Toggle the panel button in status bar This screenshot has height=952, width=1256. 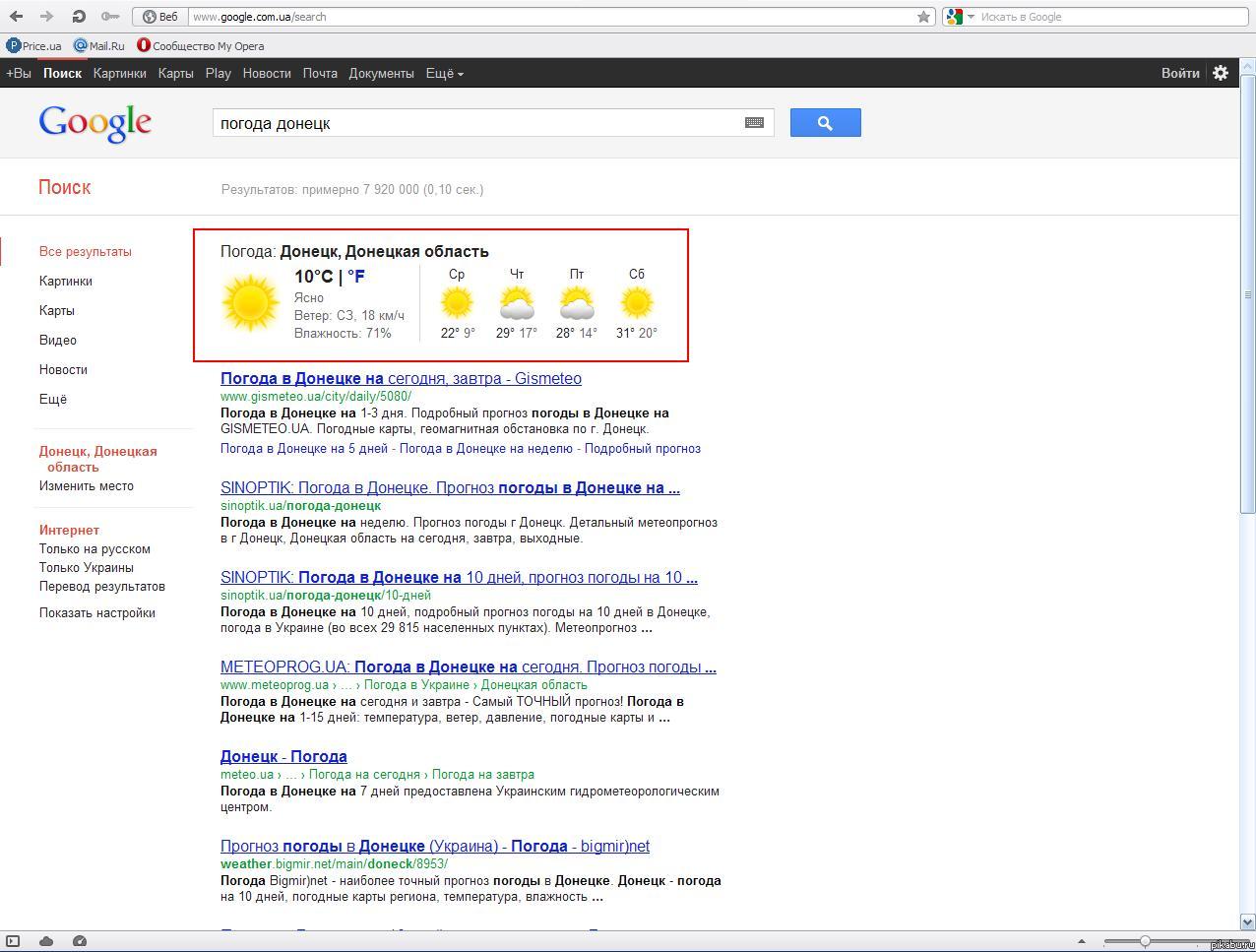pyautogui.click(x=13, y=941)
